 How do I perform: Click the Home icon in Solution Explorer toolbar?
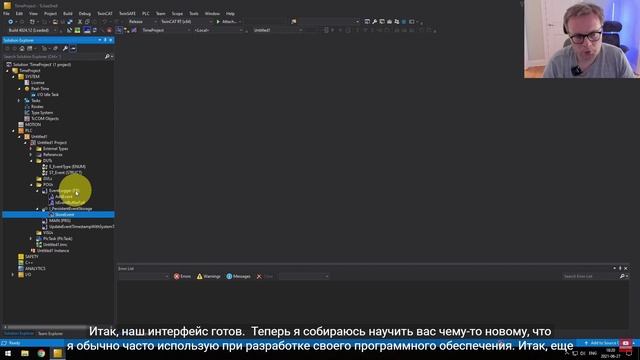pyautogui.click(x=22, y=49)
